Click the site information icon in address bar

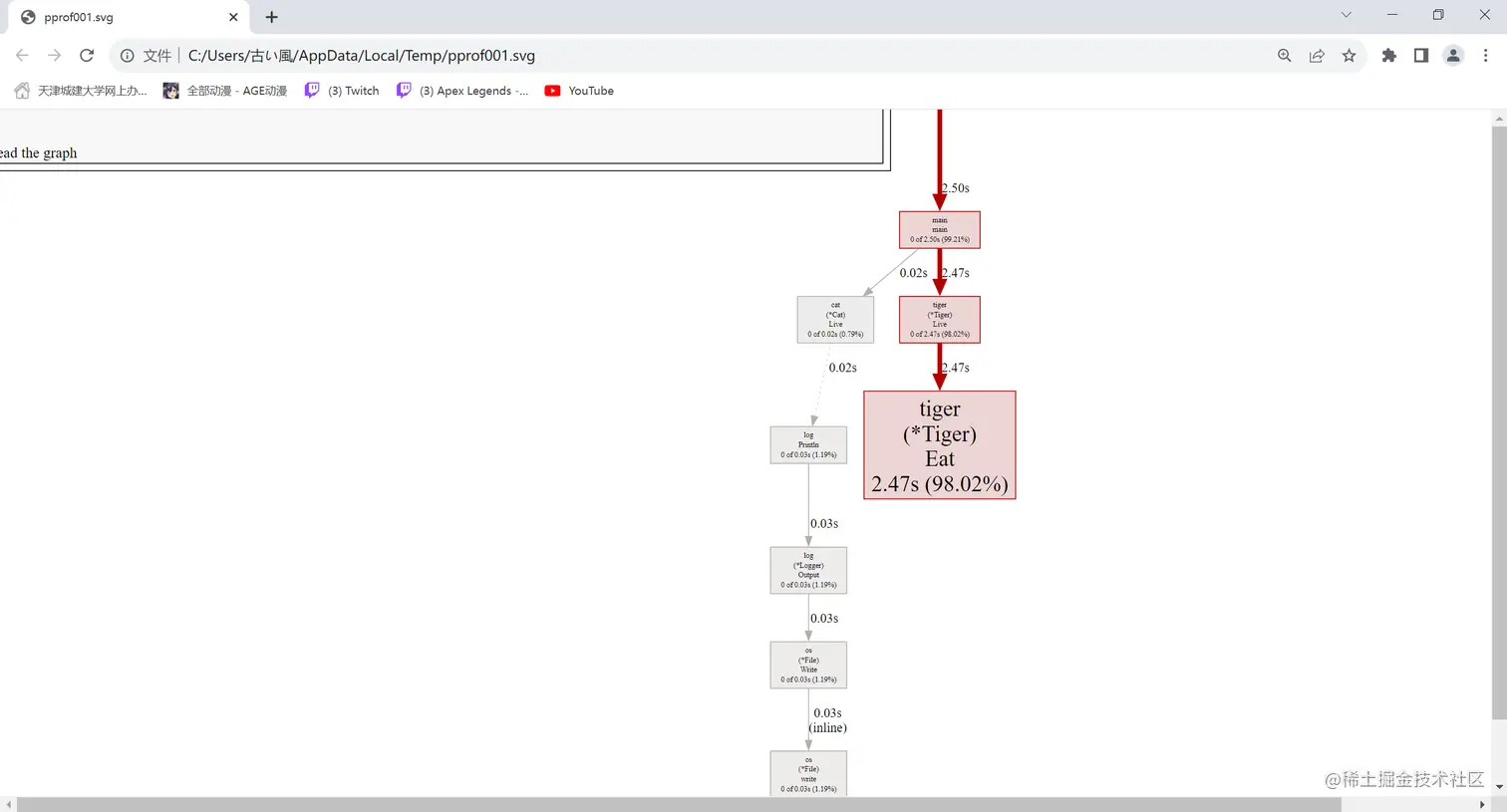pos(128,56)
